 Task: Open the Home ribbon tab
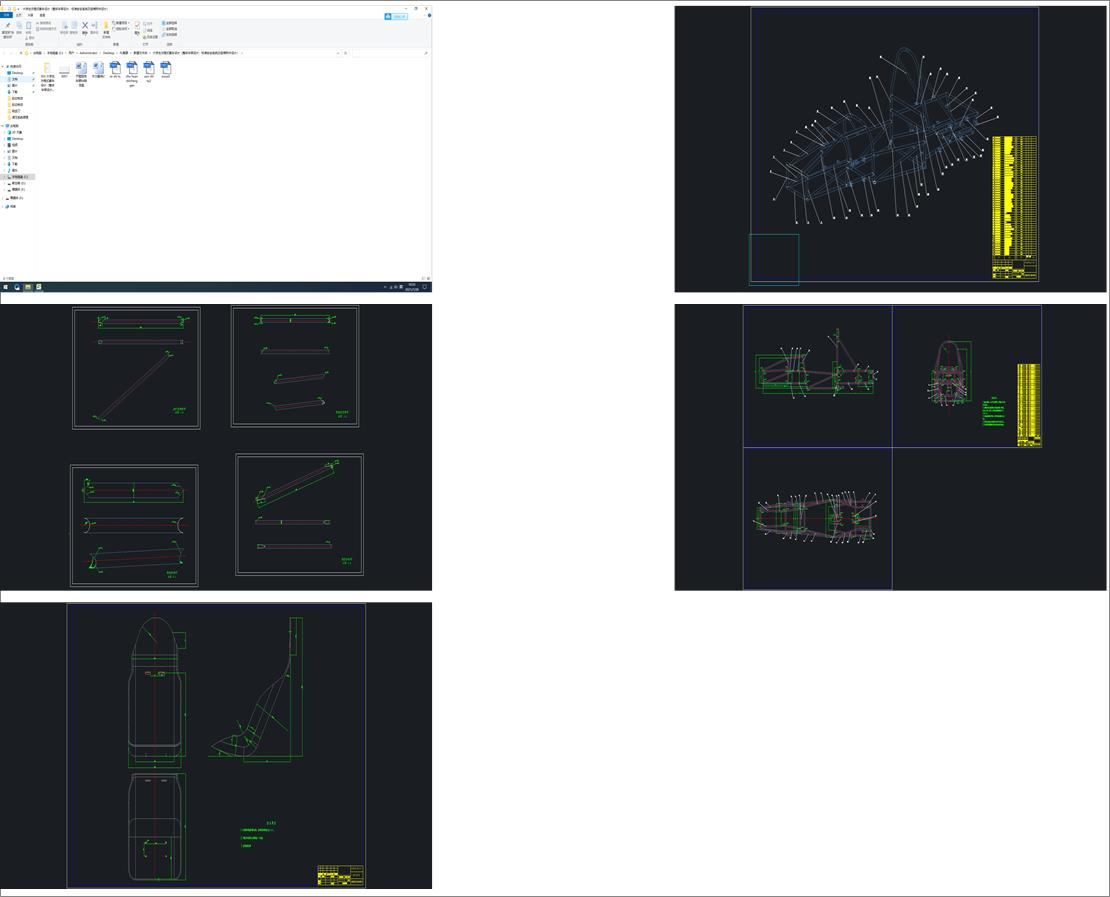pyautogui.click(x=19, y=15)
